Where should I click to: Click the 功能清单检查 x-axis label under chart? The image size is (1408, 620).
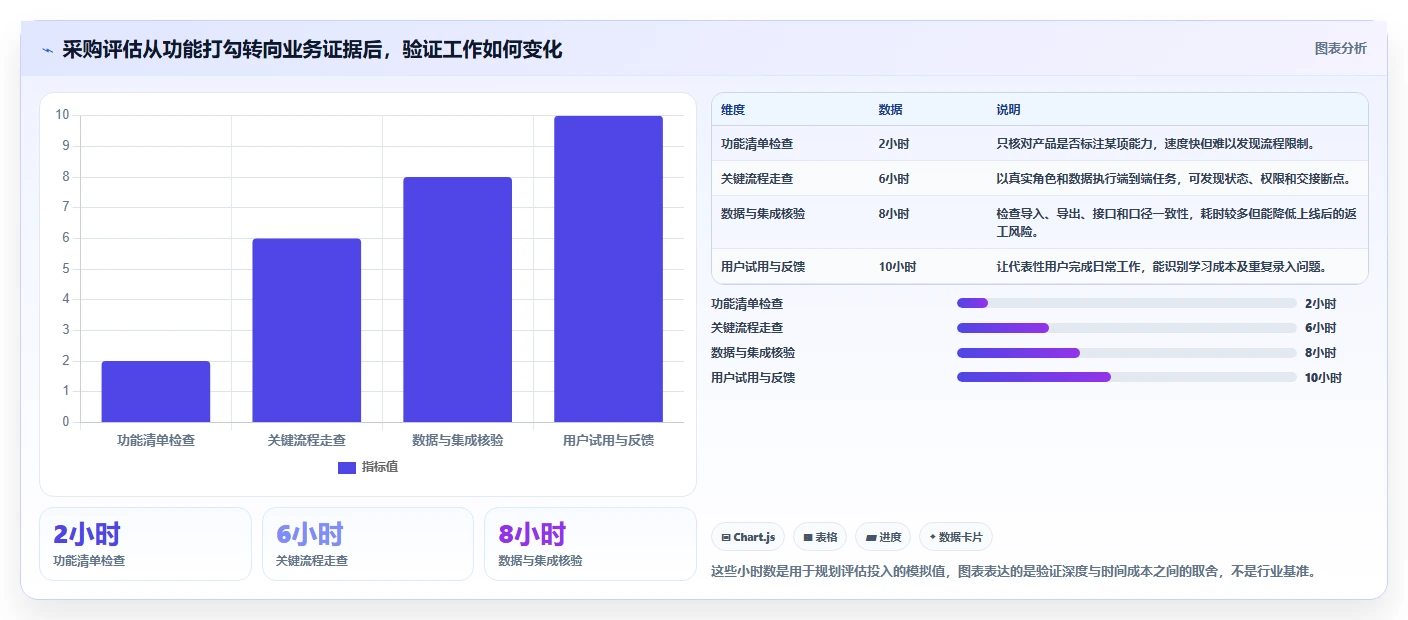point(156,440)
